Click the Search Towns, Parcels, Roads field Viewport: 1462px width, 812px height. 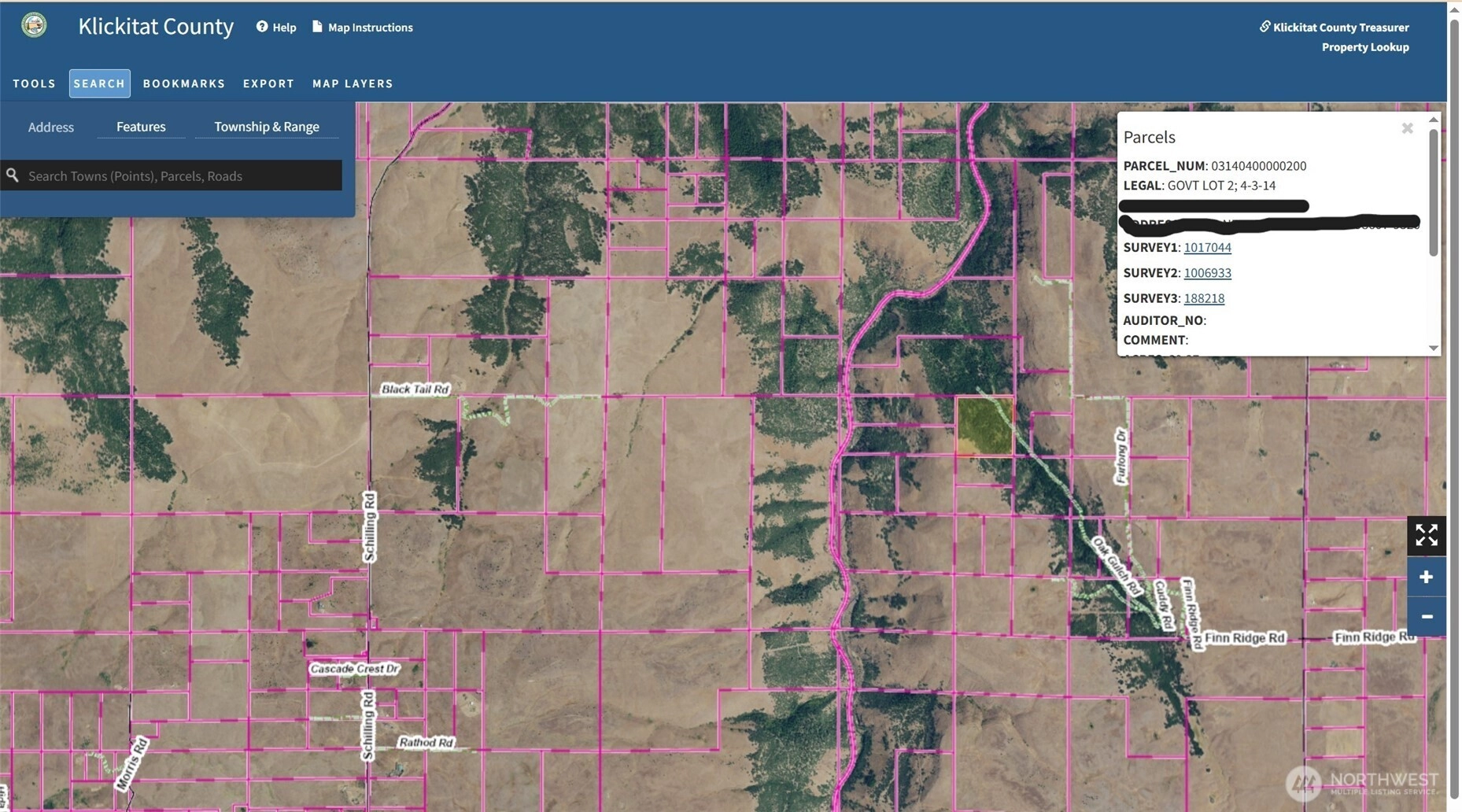click(x=181, y=175)
